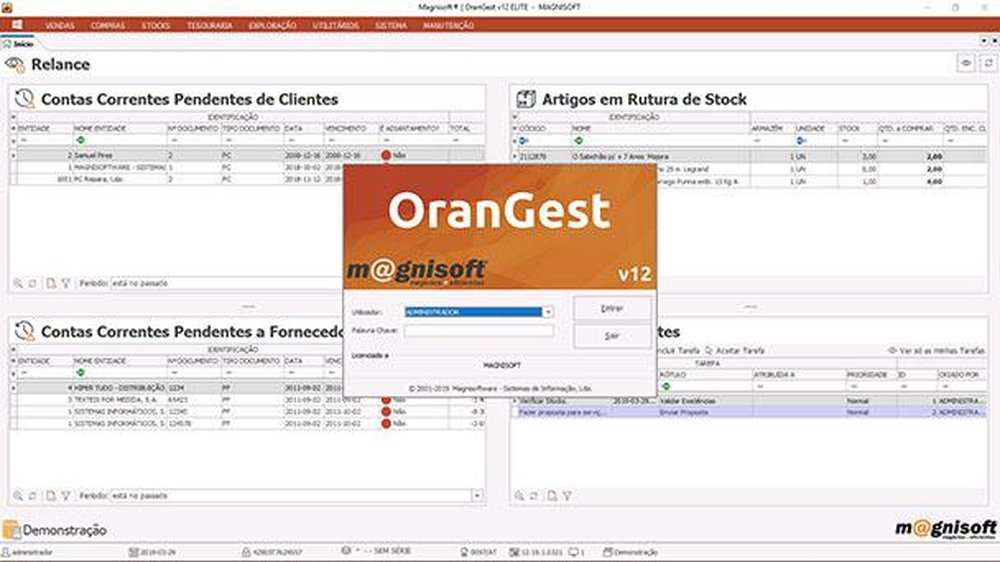Select Fazer proposta para serviço task row
Viewport: 1000px width, 562px height.
(x=749, y=413)
